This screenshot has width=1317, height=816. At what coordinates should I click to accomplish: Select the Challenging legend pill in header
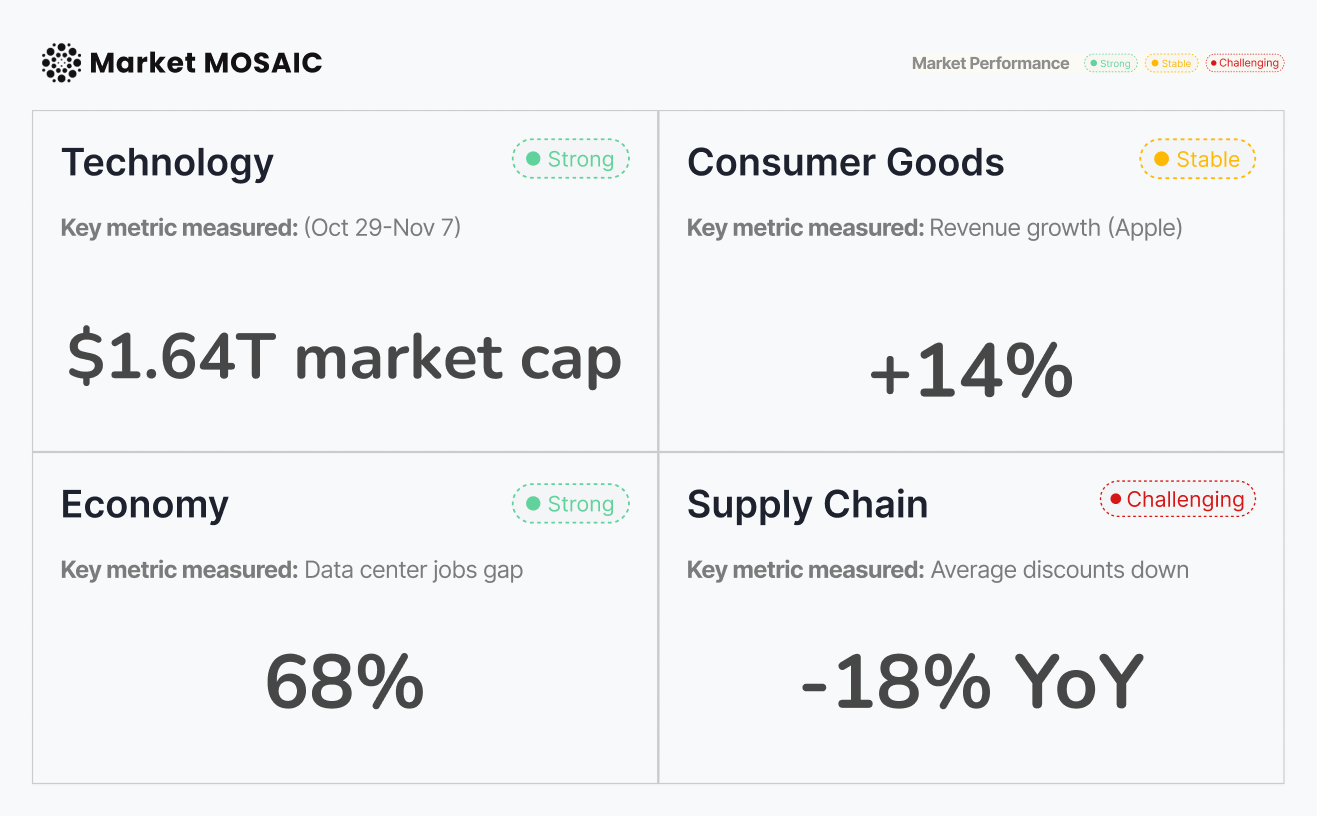(1244, 63)
